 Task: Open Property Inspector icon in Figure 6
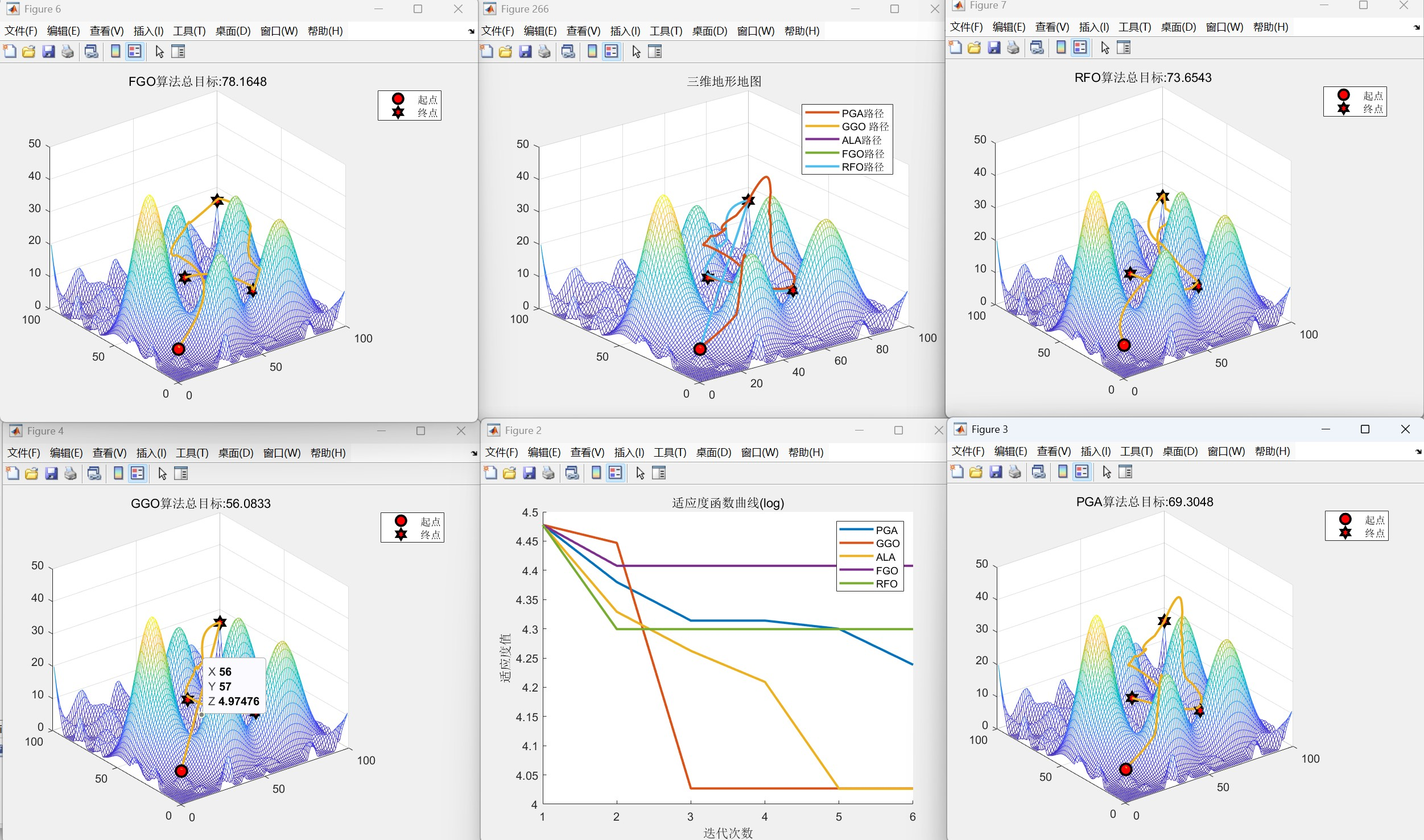pos(178,52)
